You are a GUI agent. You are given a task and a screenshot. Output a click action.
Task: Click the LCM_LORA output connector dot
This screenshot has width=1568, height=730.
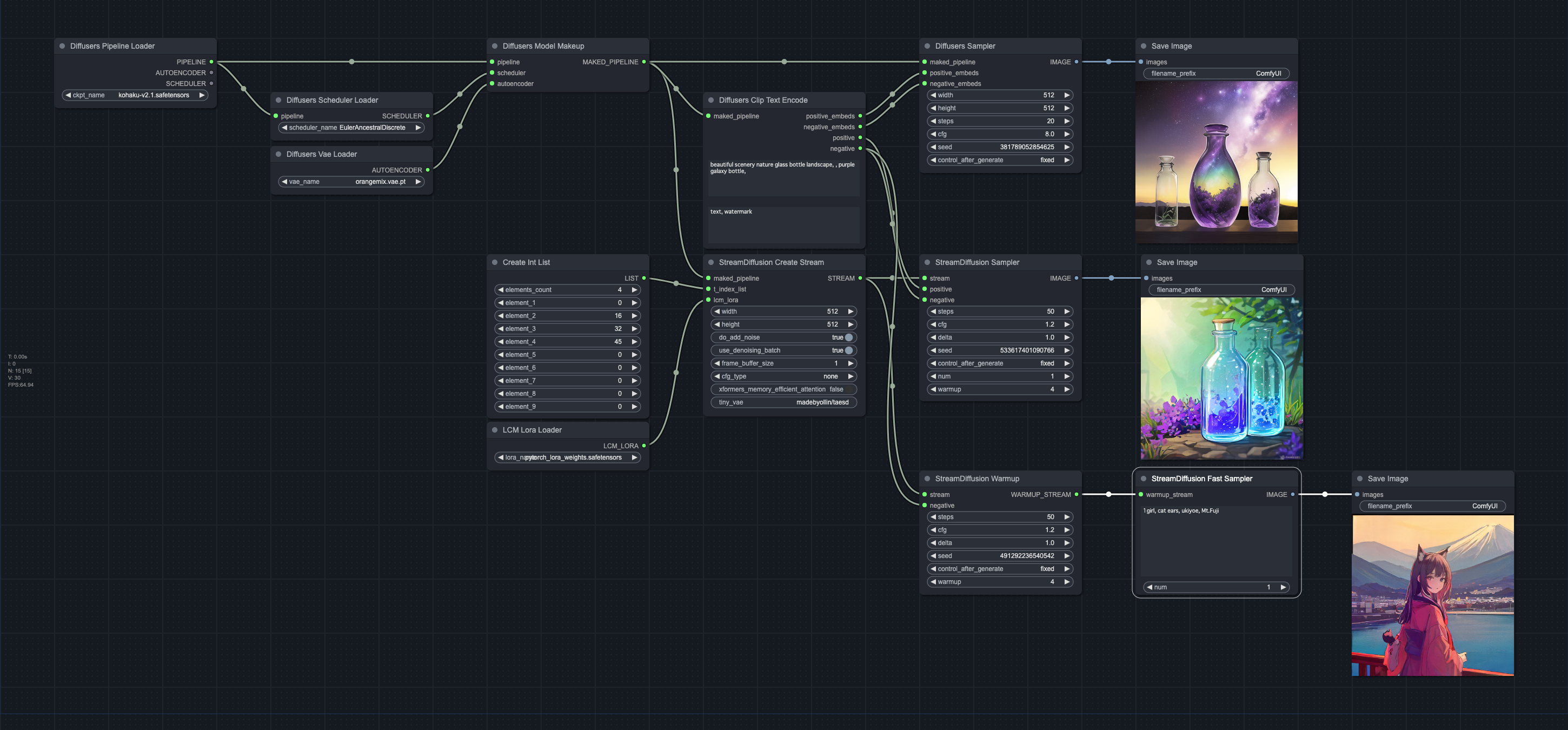coord(644,446)
